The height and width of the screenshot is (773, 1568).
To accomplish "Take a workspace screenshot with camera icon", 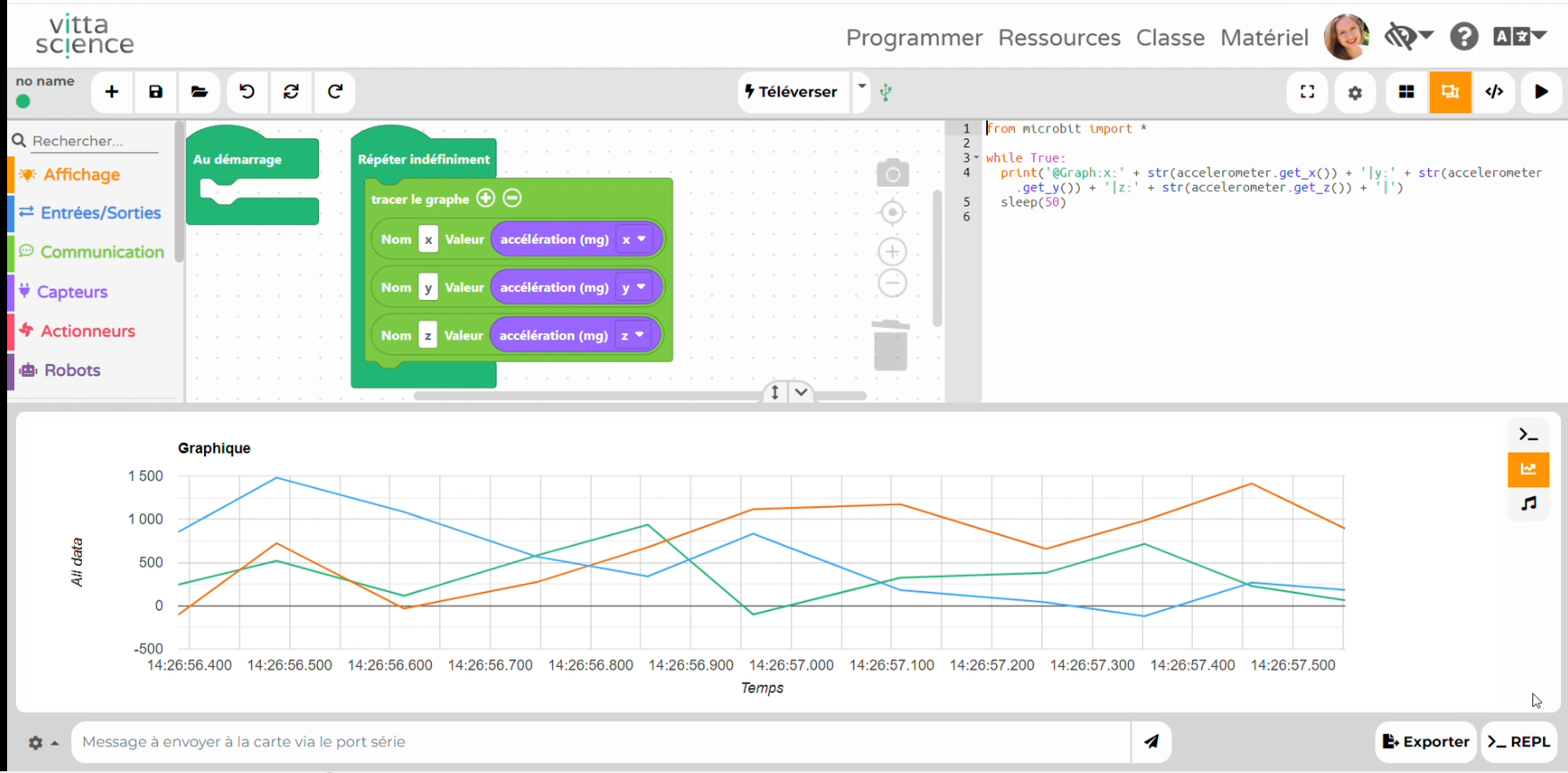I will 892,173.
